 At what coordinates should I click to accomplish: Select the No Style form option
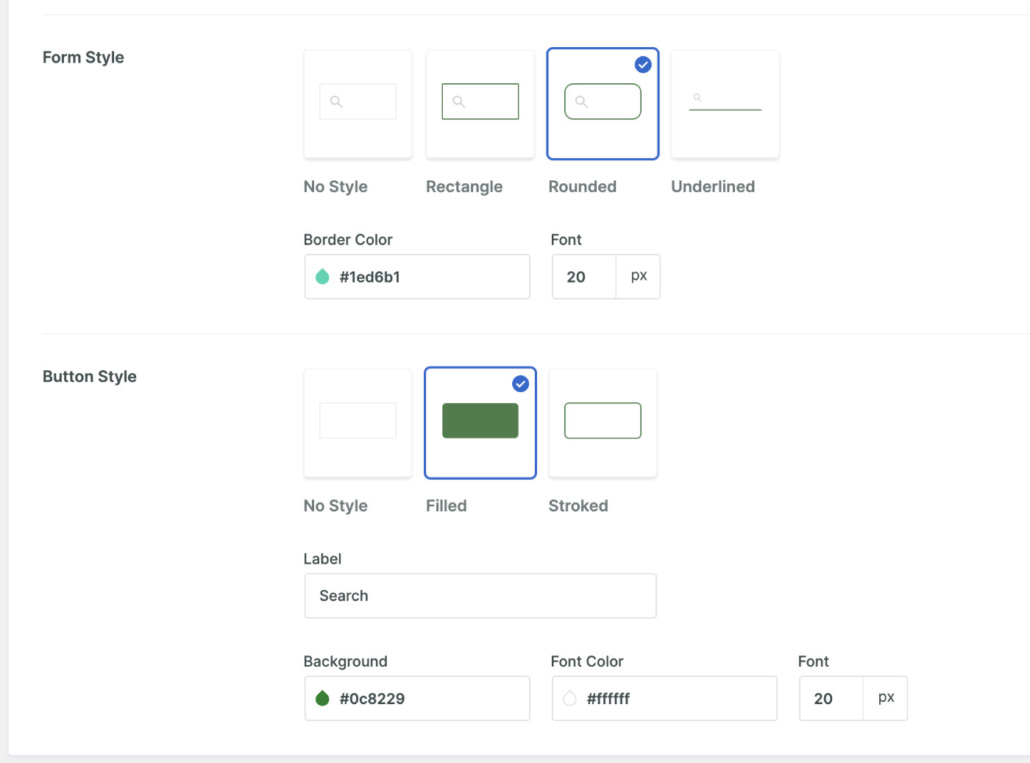(357, 103)
